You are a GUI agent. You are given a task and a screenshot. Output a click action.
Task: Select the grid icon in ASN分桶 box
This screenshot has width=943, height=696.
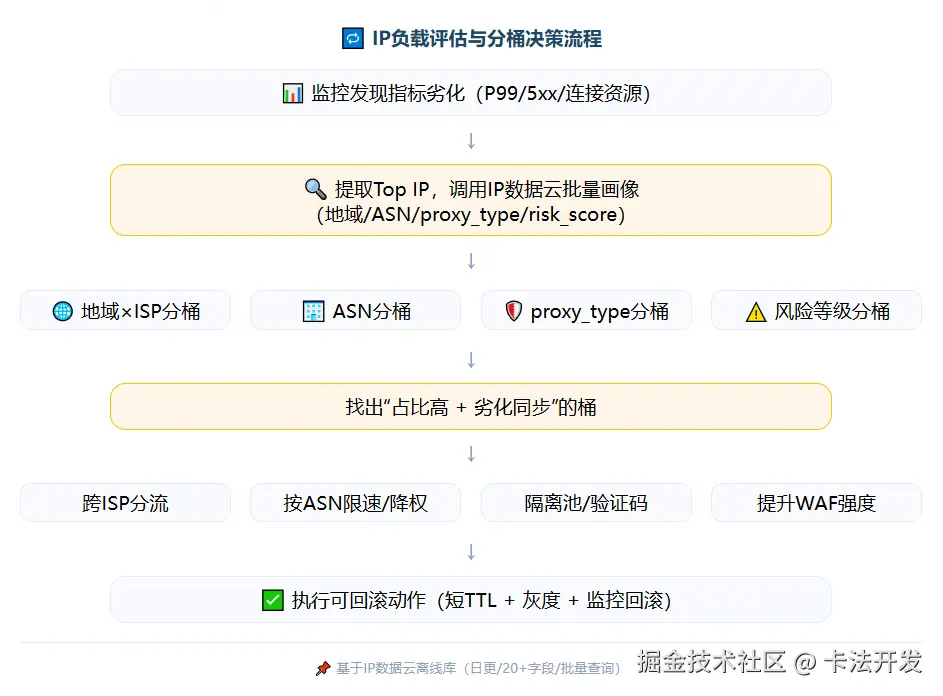[x=313, y=311]
